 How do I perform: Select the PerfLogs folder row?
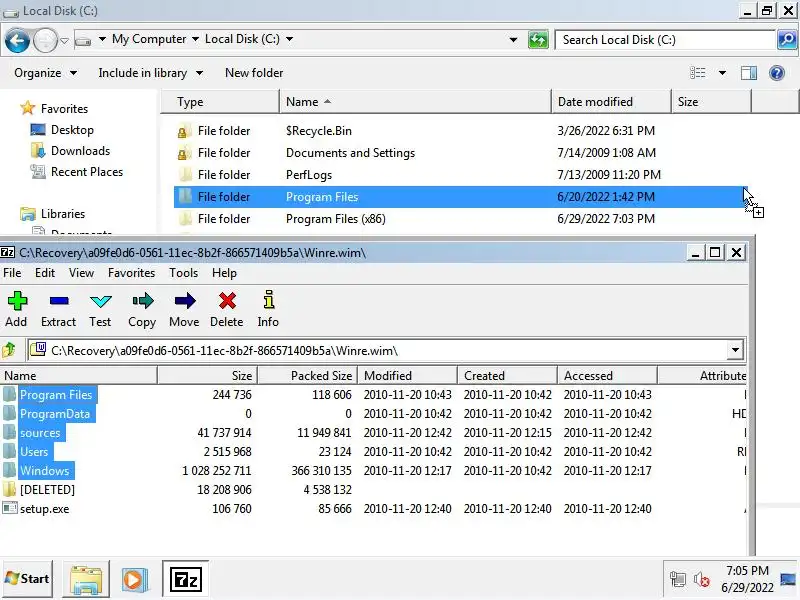(460, 174)
